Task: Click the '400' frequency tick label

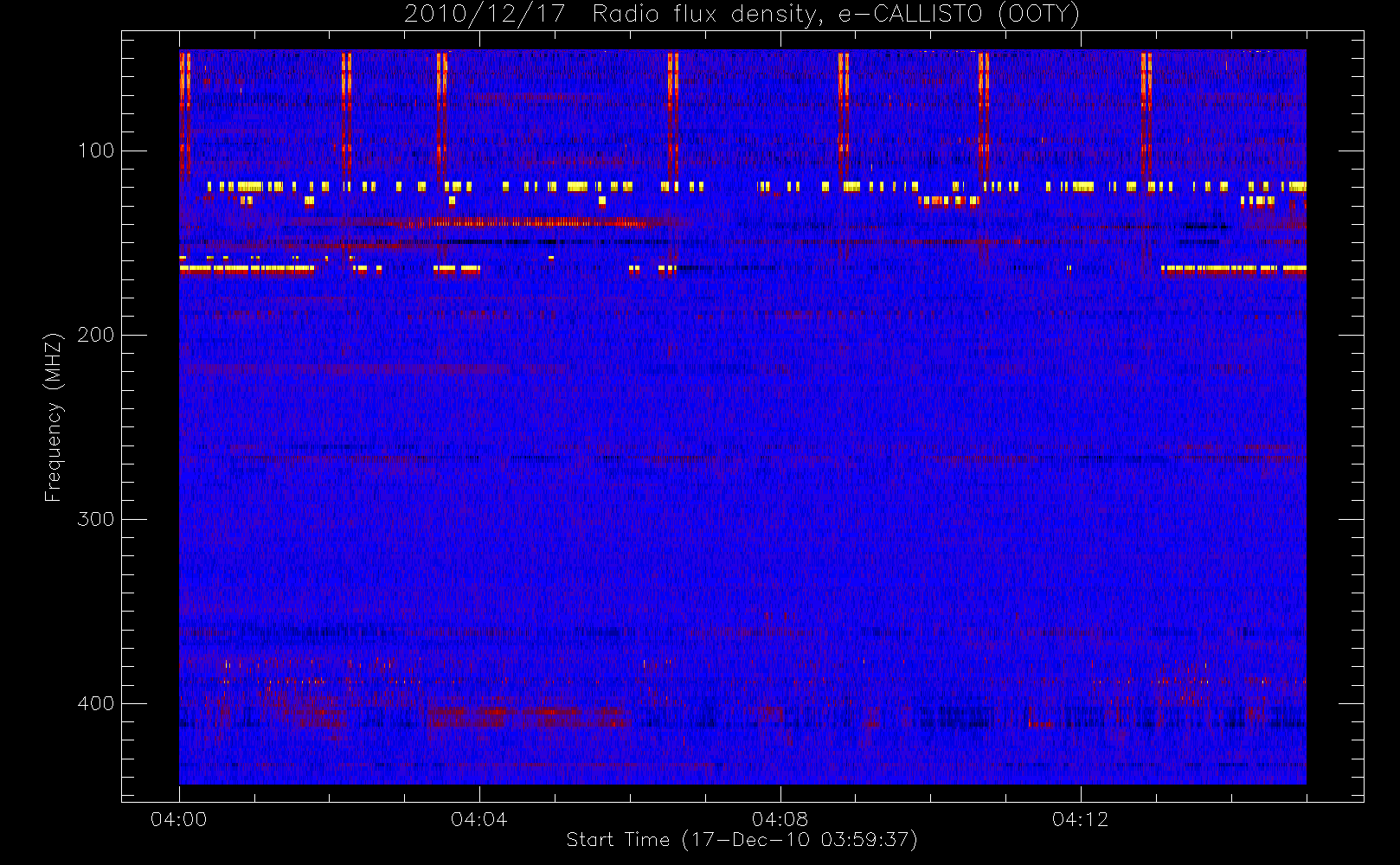Action: click(96, 703)
